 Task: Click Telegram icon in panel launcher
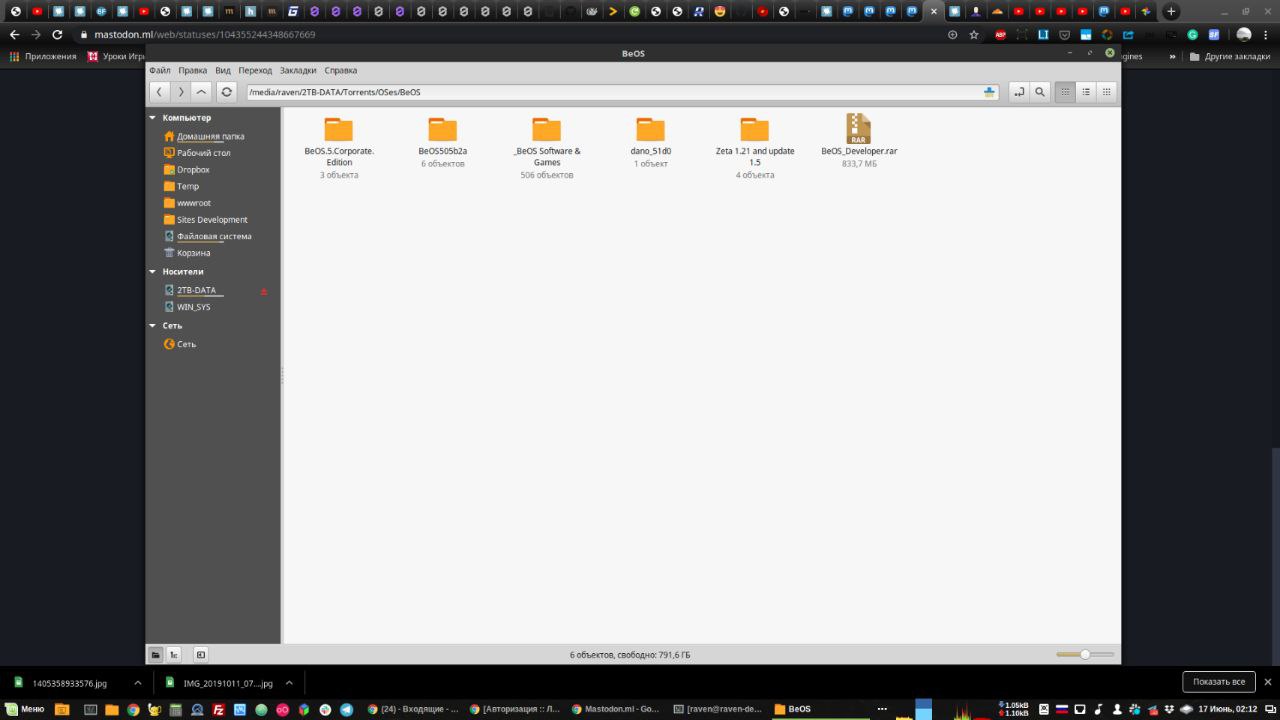(x=347, y=709)
